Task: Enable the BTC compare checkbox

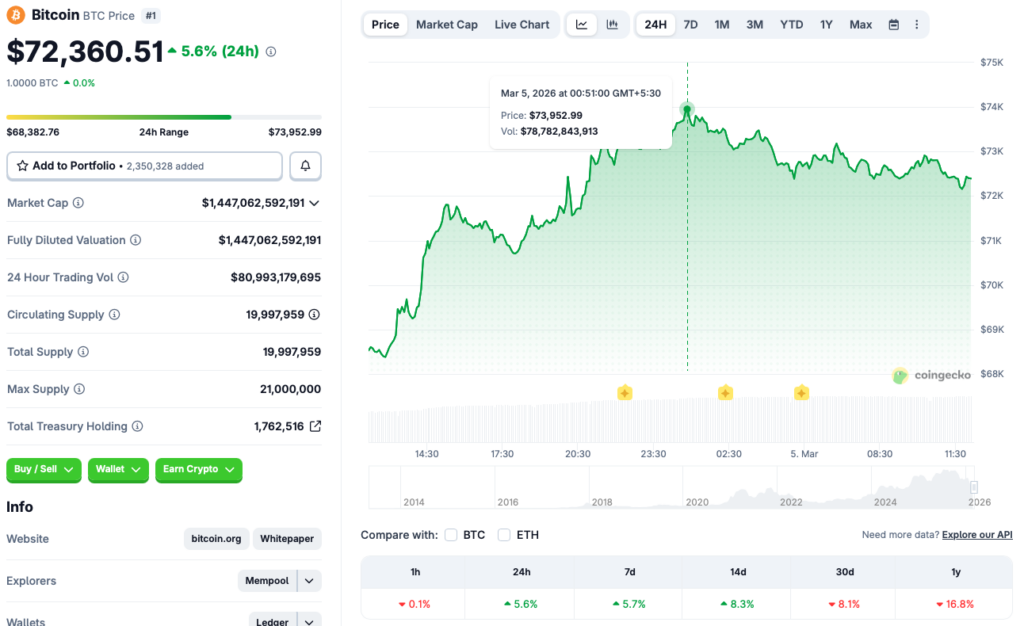Action: click(x=451, y=535)
